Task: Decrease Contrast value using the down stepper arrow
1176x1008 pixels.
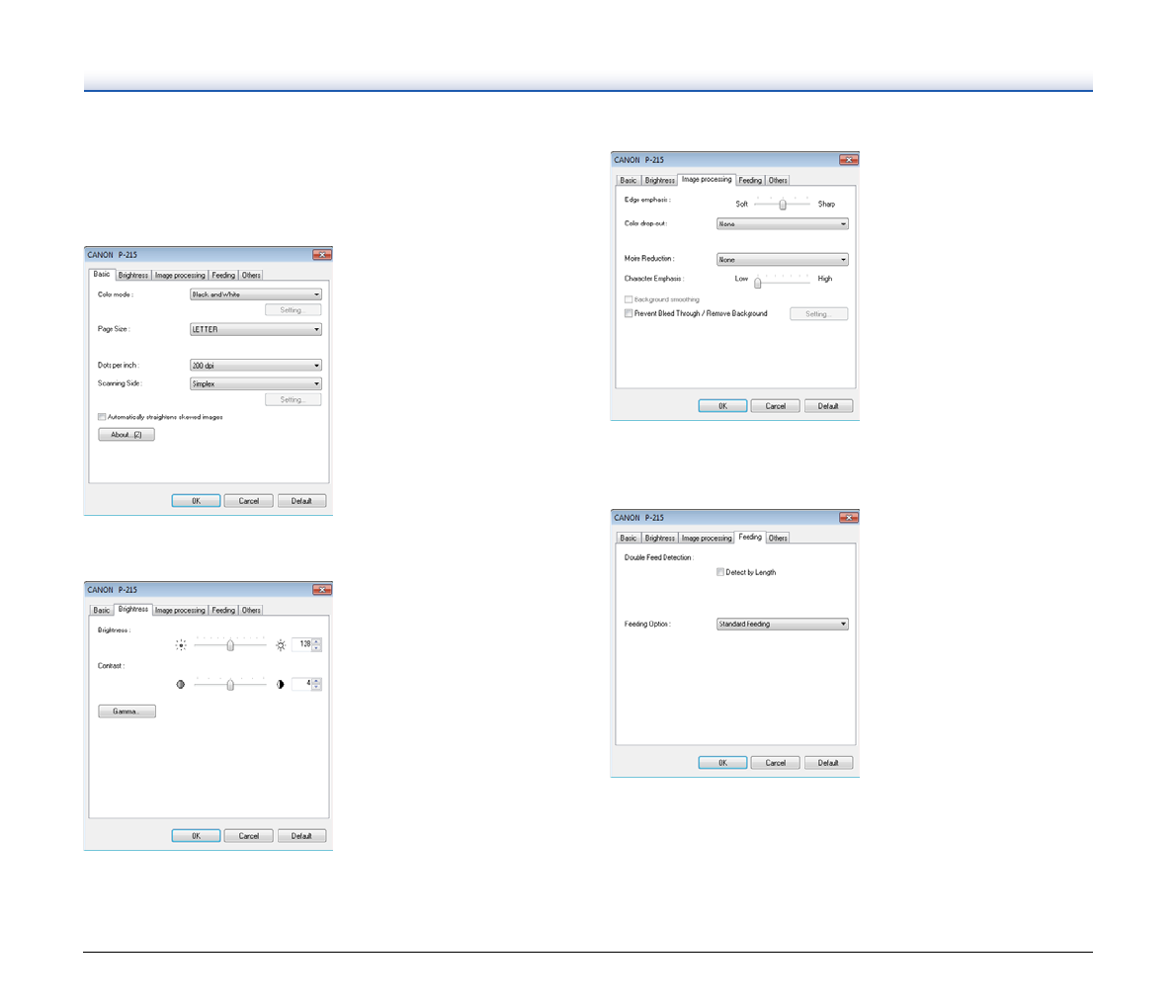Action: point(316,687)
